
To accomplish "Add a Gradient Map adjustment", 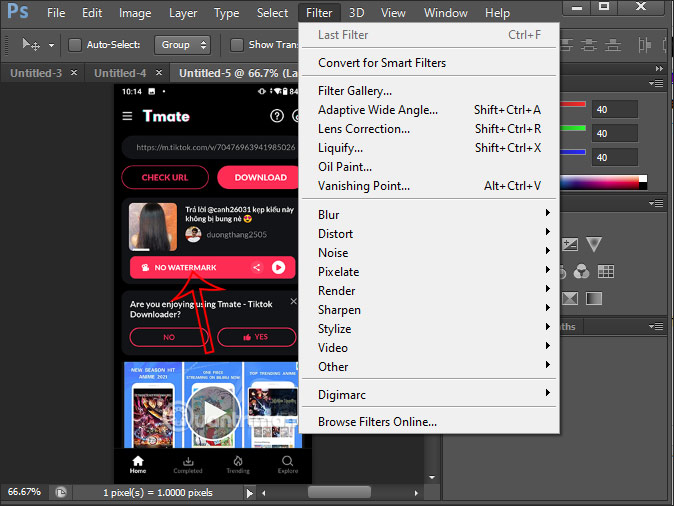I will click(594, 298).
